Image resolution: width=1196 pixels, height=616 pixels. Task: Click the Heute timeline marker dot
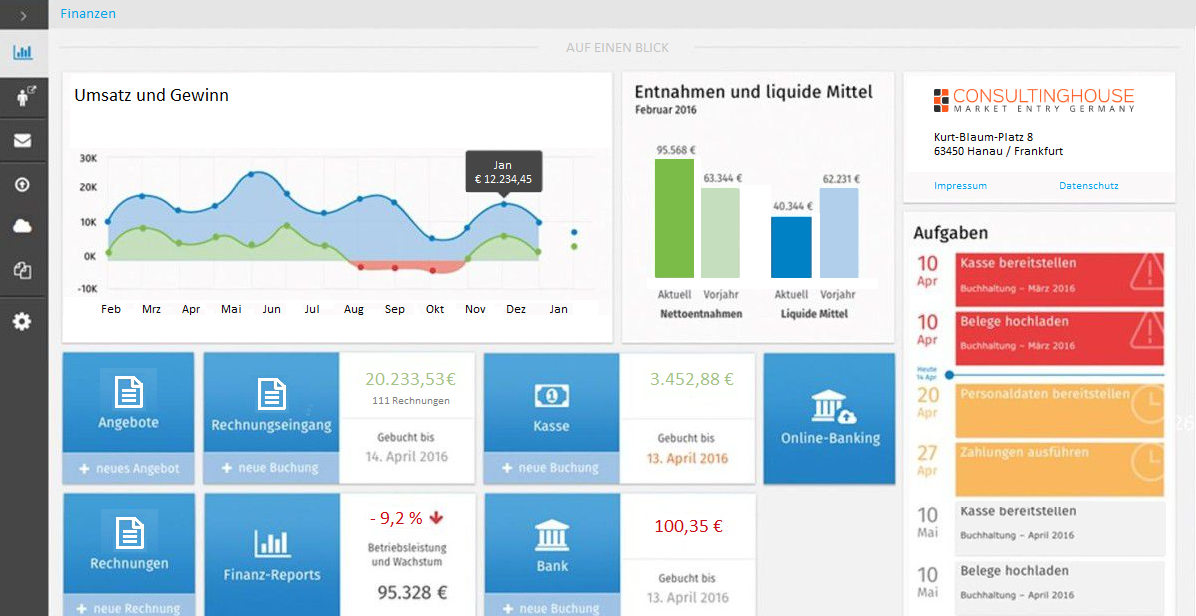click(x=949, y=374)
